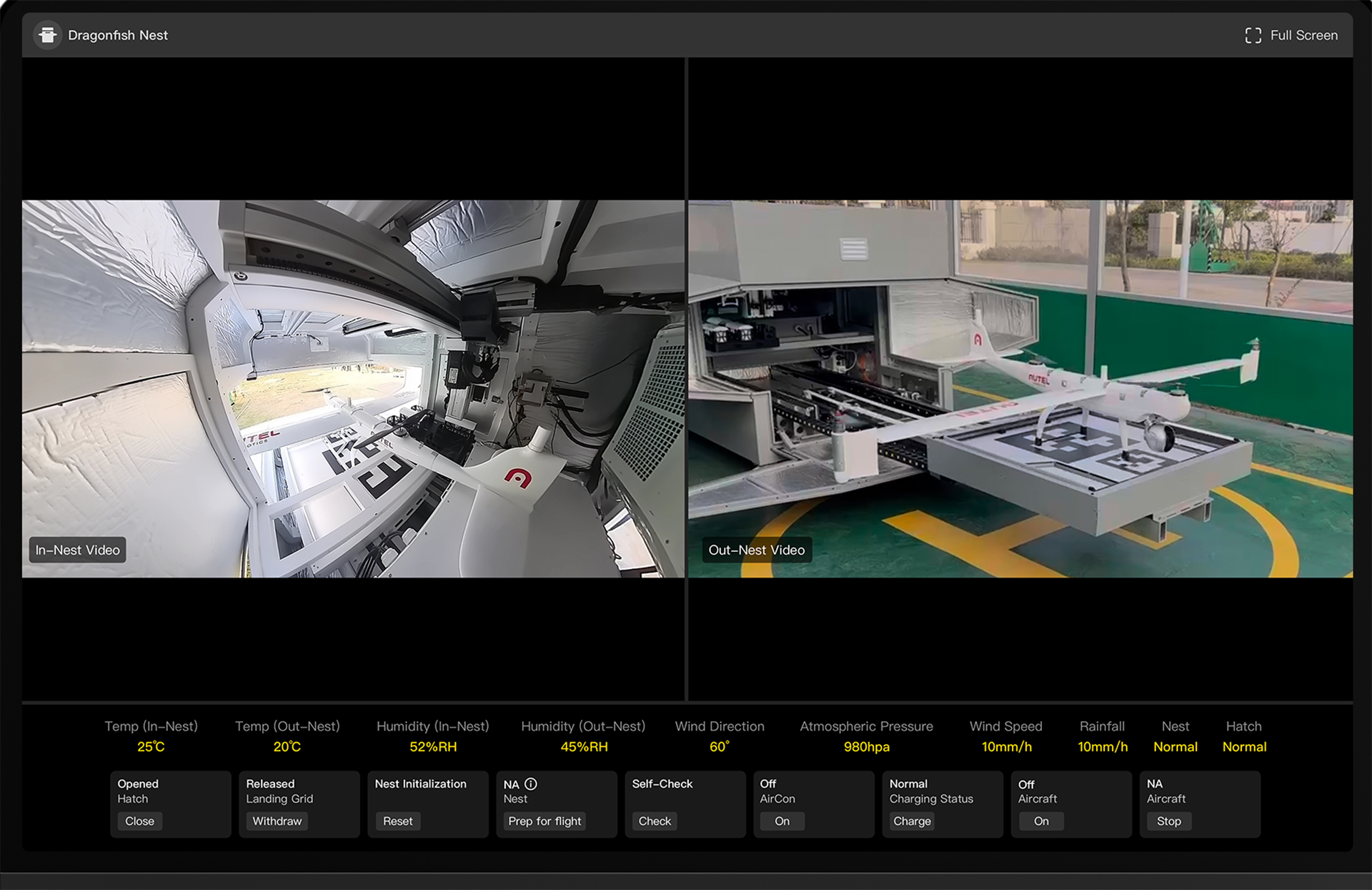Click the Humidity (In-Nest) value 52%RH

(433, 746)
